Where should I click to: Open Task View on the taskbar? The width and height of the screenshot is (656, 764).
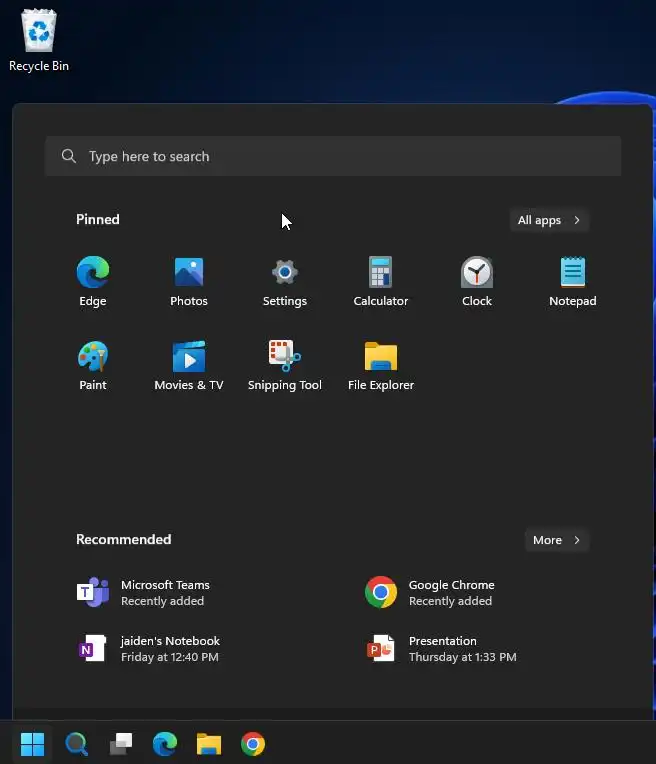[x=121, y=744]
